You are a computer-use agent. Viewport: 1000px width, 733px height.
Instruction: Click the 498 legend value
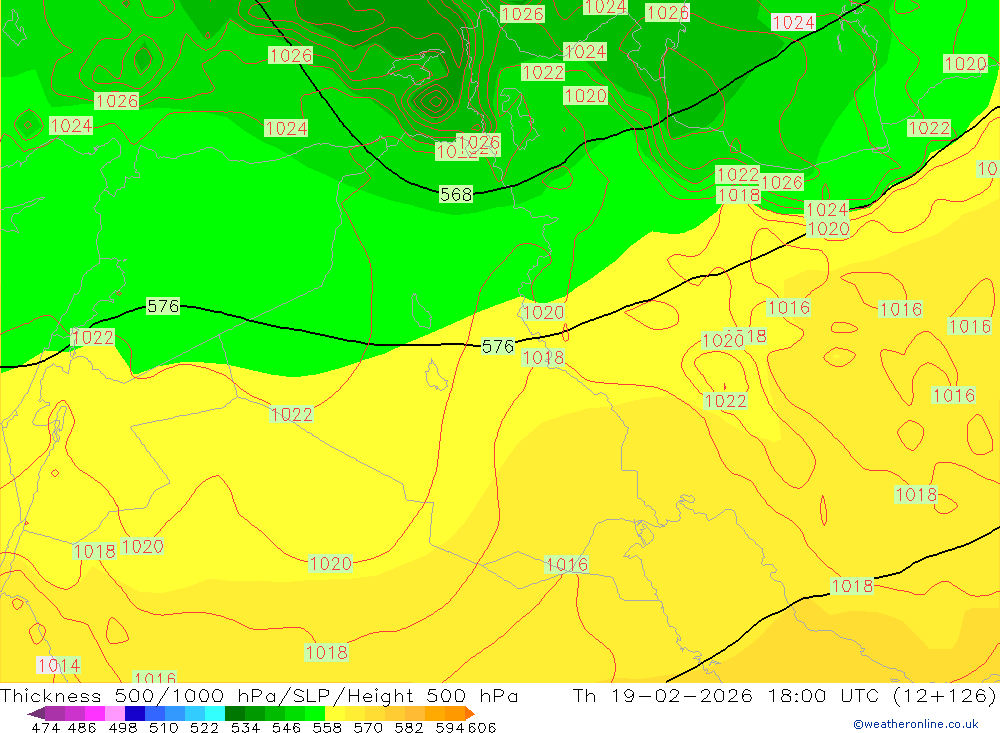point(123,728)
